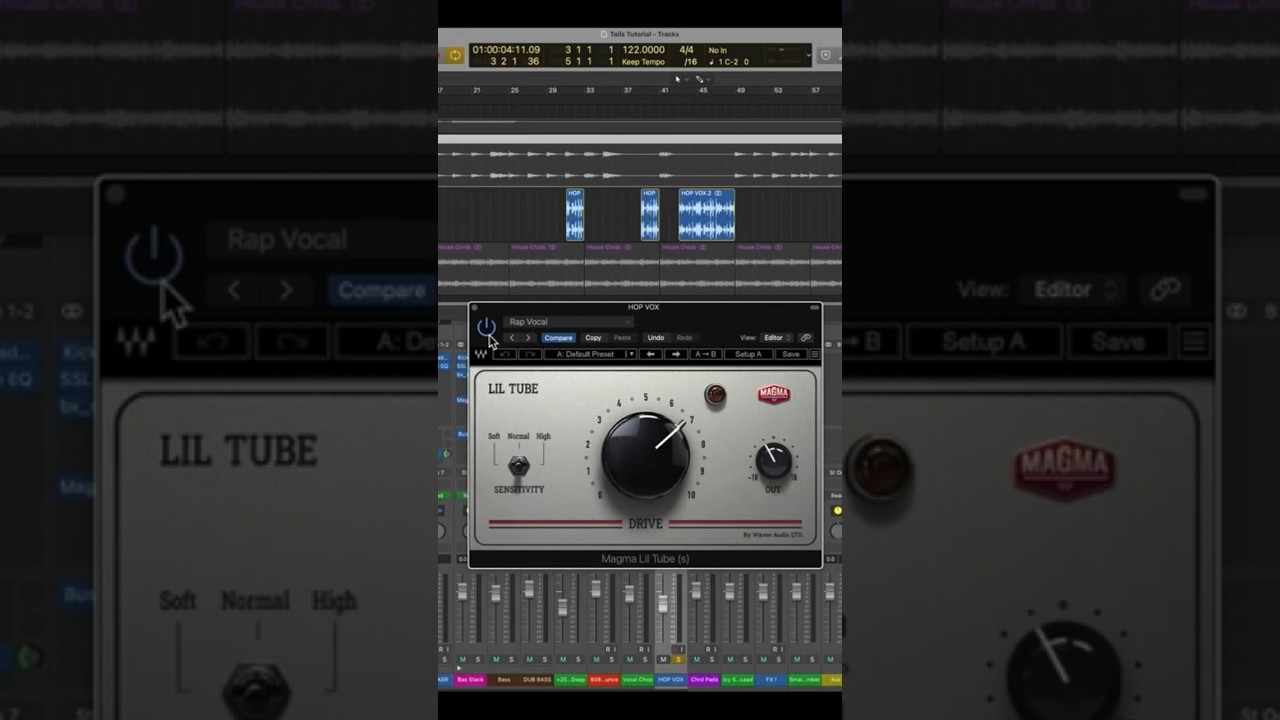Open the A: Default Preset dropdown
Image resolution: width=1280 pixels, height=720 pixels.
point(590,354)
